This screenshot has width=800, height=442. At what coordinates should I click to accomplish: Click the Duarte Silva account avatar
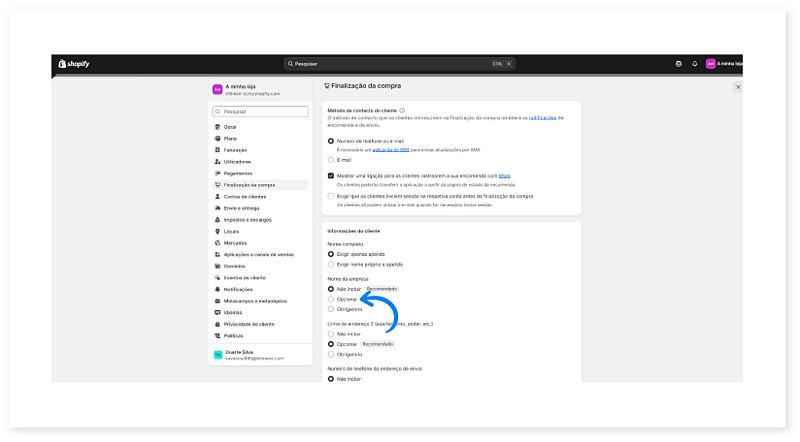(x=217, y=355)
